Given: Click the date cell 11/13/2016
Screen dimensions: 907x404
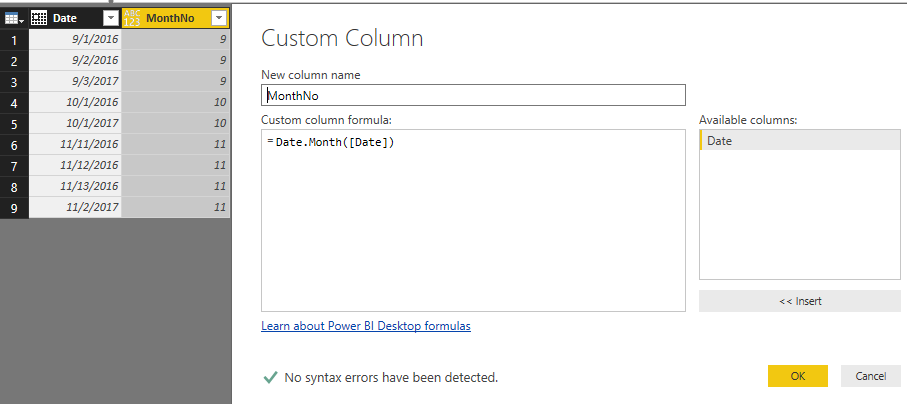Looking at the screenshot, I should click(75, 186).
